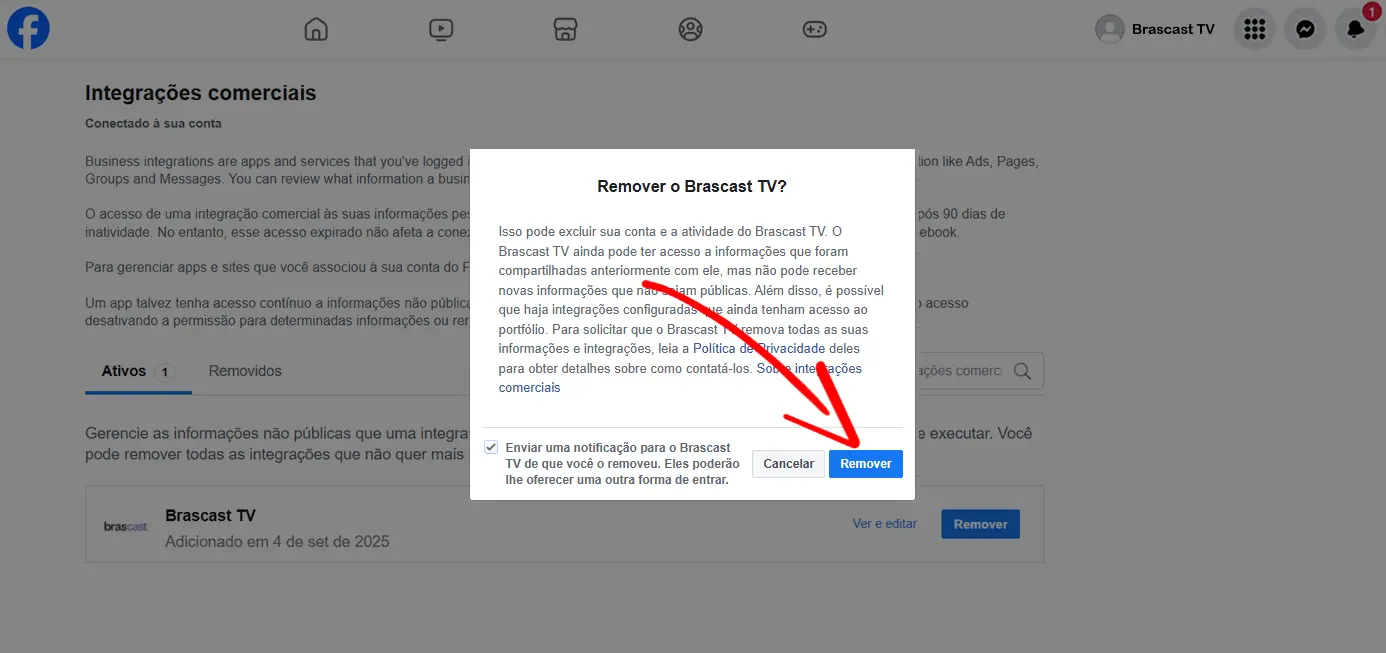This screenshot has height=653, width=1386.
Task: Open the notifications bell icon
Action: pos(1355,29)
